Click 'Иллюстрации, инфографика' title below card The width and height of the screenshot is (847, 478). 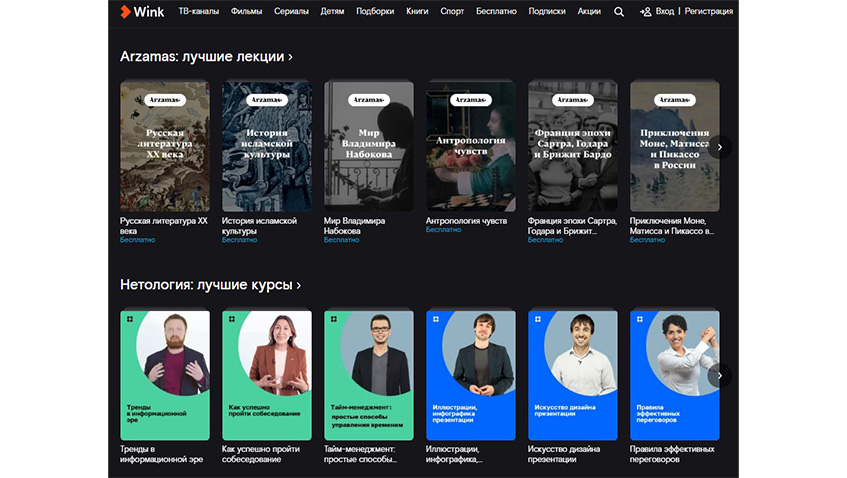coord(454,454)
